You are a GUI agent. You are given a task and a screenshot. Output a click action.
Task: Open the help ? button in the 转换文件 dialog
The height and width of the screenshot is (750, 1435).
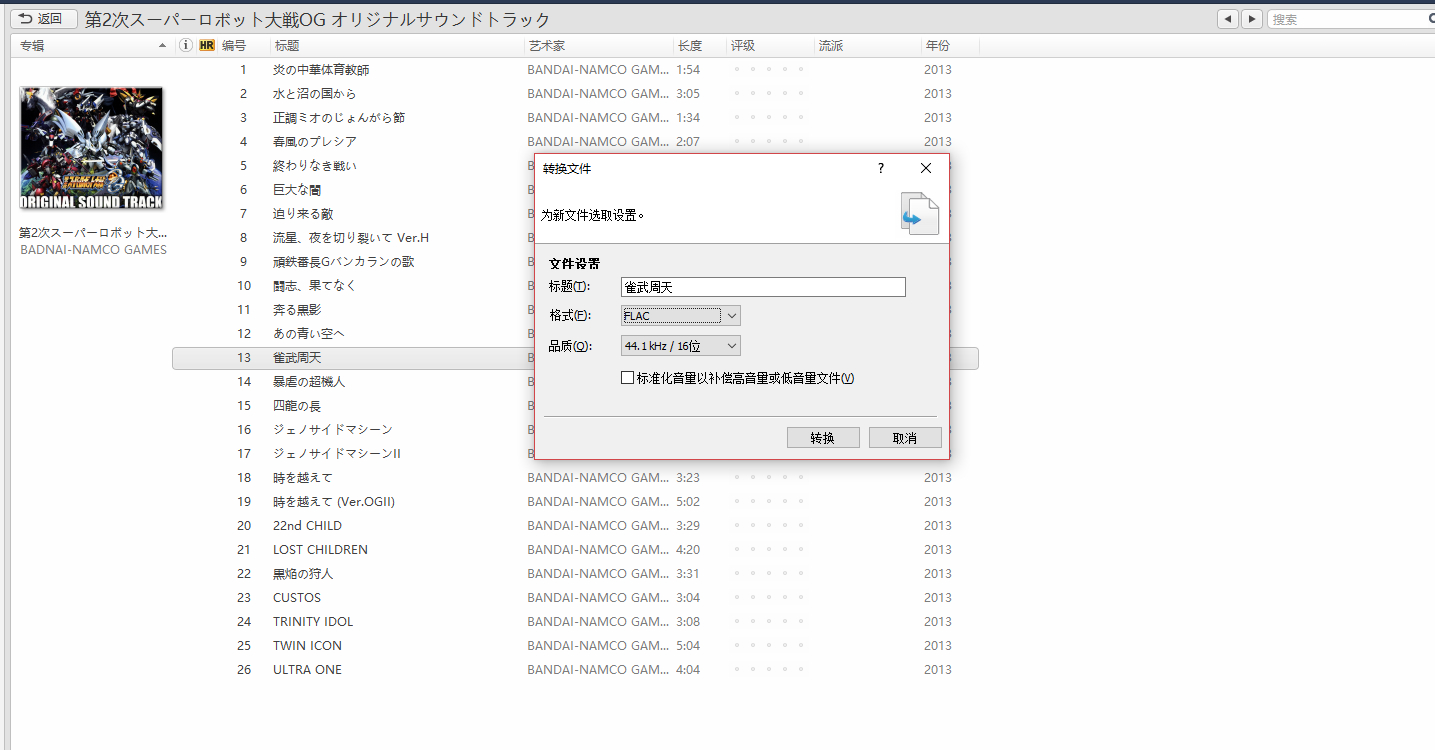(881, 168)
